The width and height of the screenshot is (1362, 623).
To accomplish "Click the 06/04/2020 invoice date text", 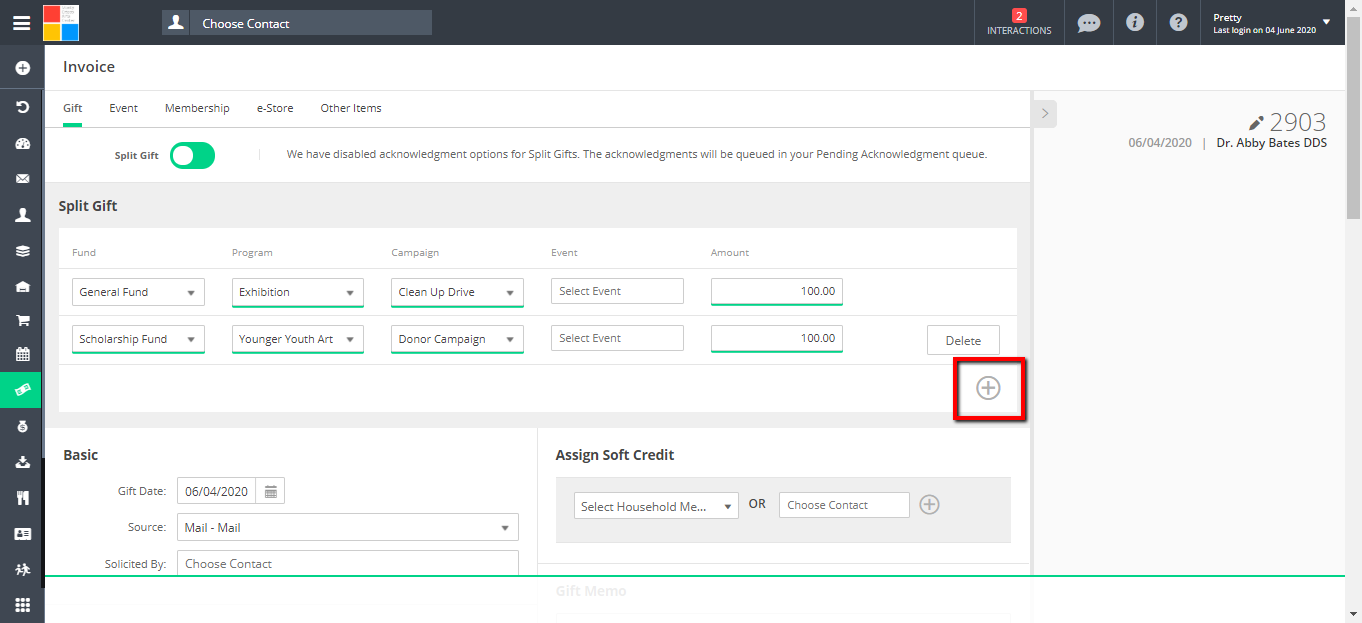I will [1160, 143].
